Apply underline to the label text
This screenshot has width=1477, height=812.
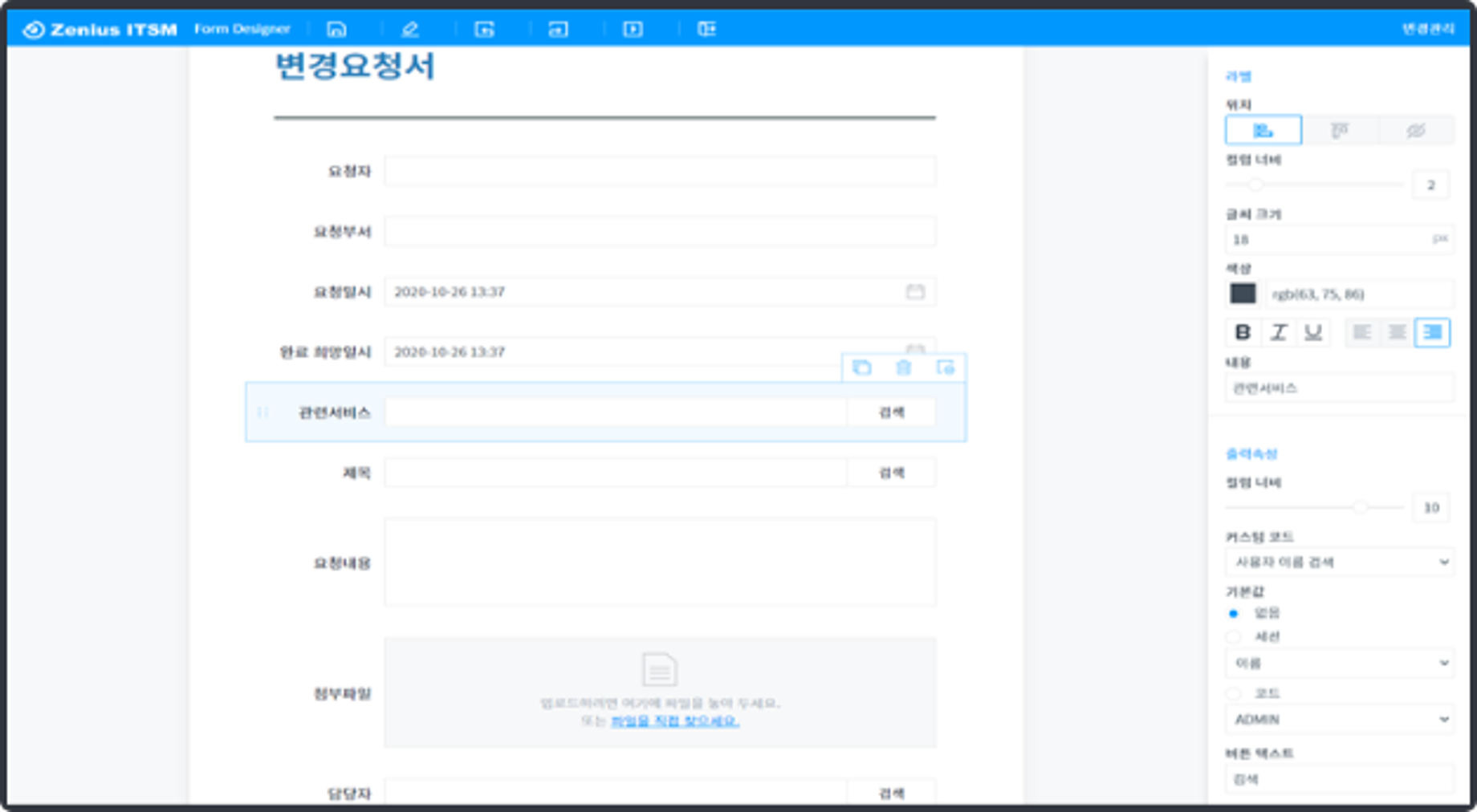pos(1313,332)
